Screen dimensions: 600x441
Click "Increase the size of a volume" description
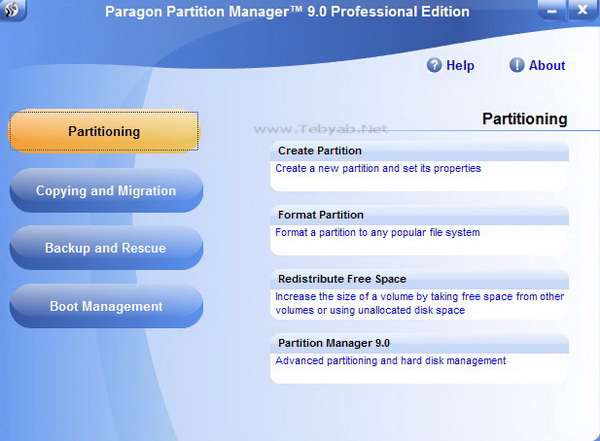tap(419, 303)
